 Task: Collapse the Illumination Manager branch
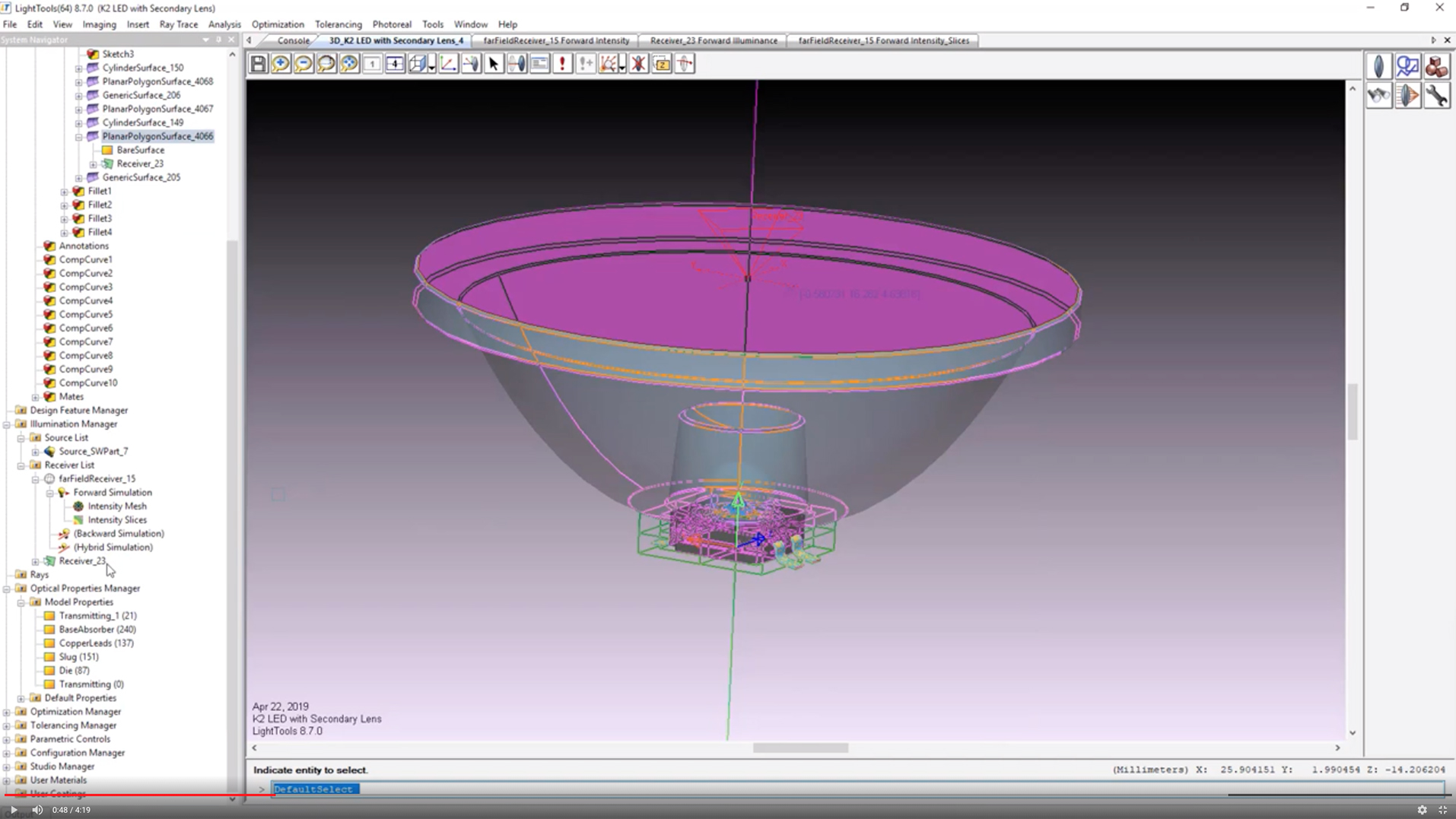coord(6,424)
